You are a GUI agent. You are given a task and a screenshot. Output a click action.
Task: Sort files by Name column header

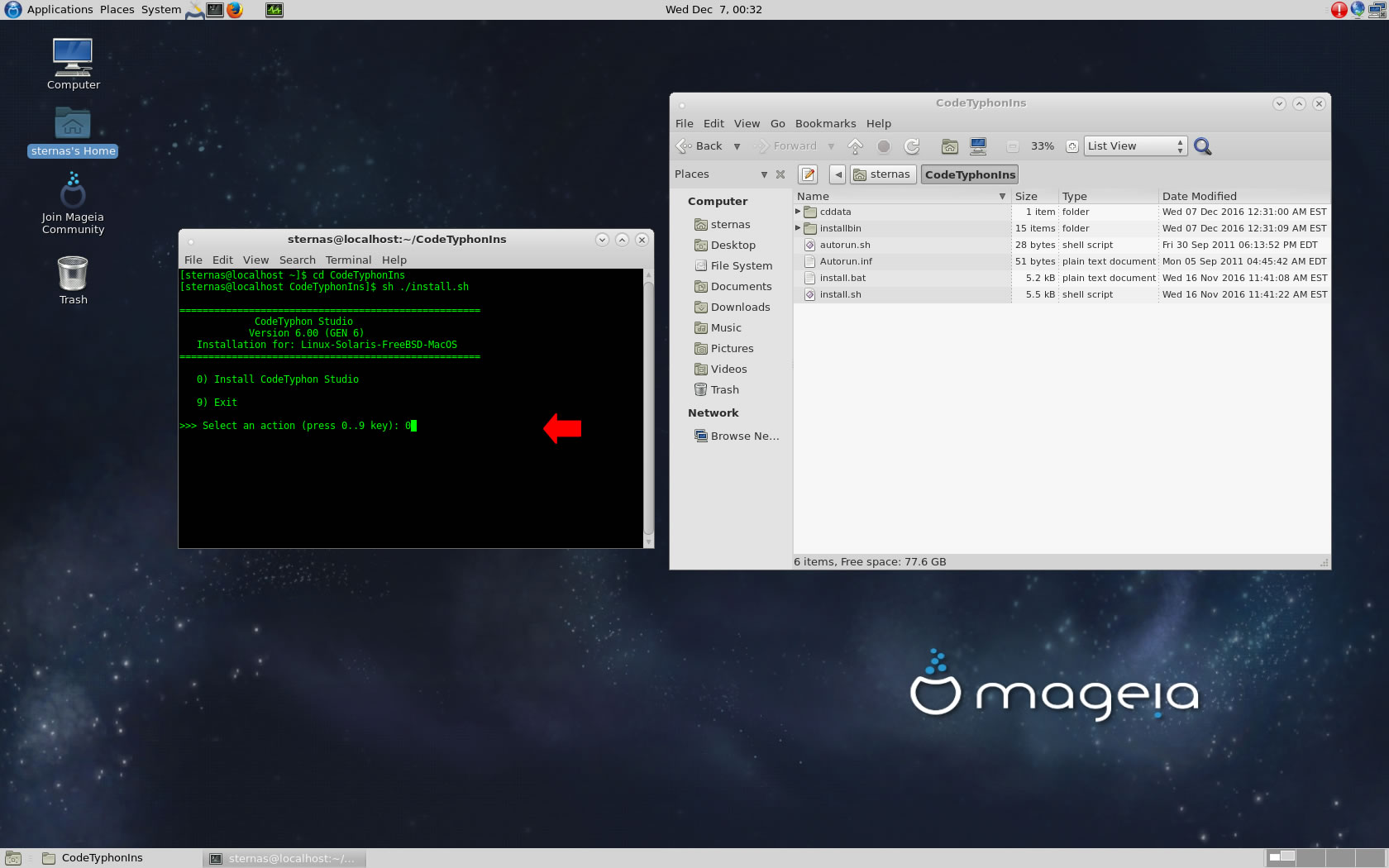coord(902,197)
